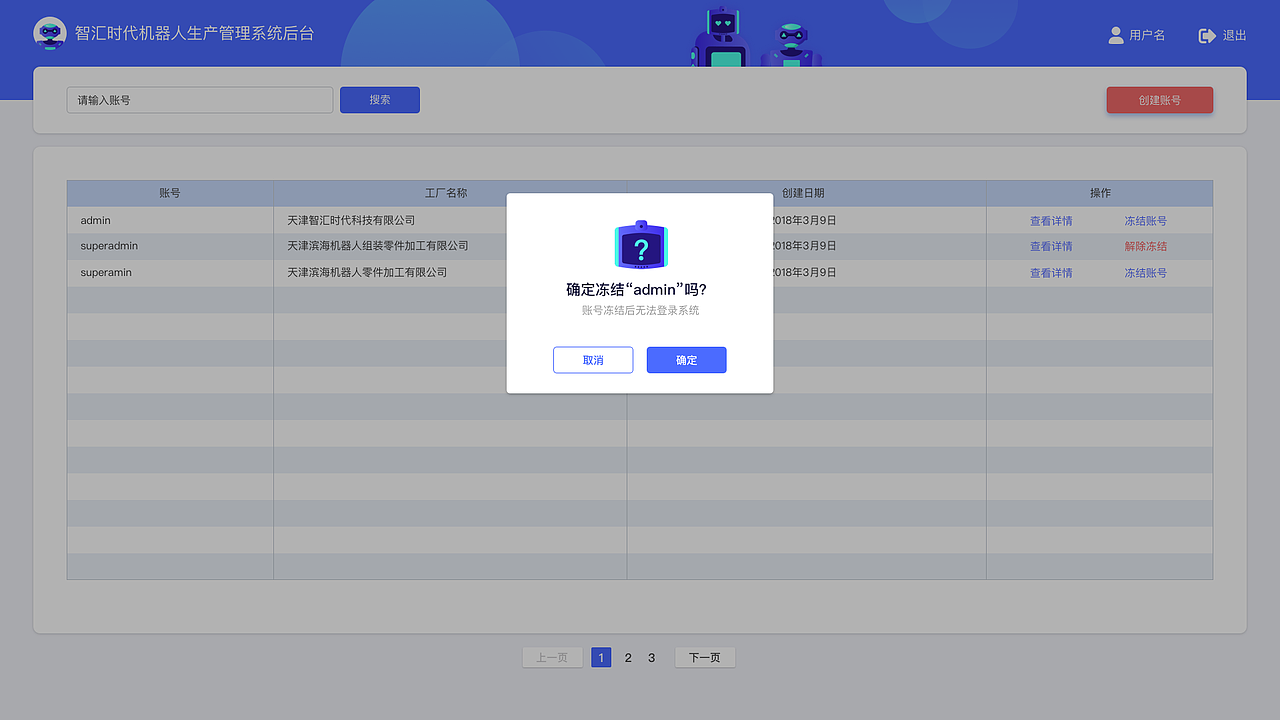Click the 智汇时代机器人生产管理系统后台 title
1280x720 pixels.
195,33
